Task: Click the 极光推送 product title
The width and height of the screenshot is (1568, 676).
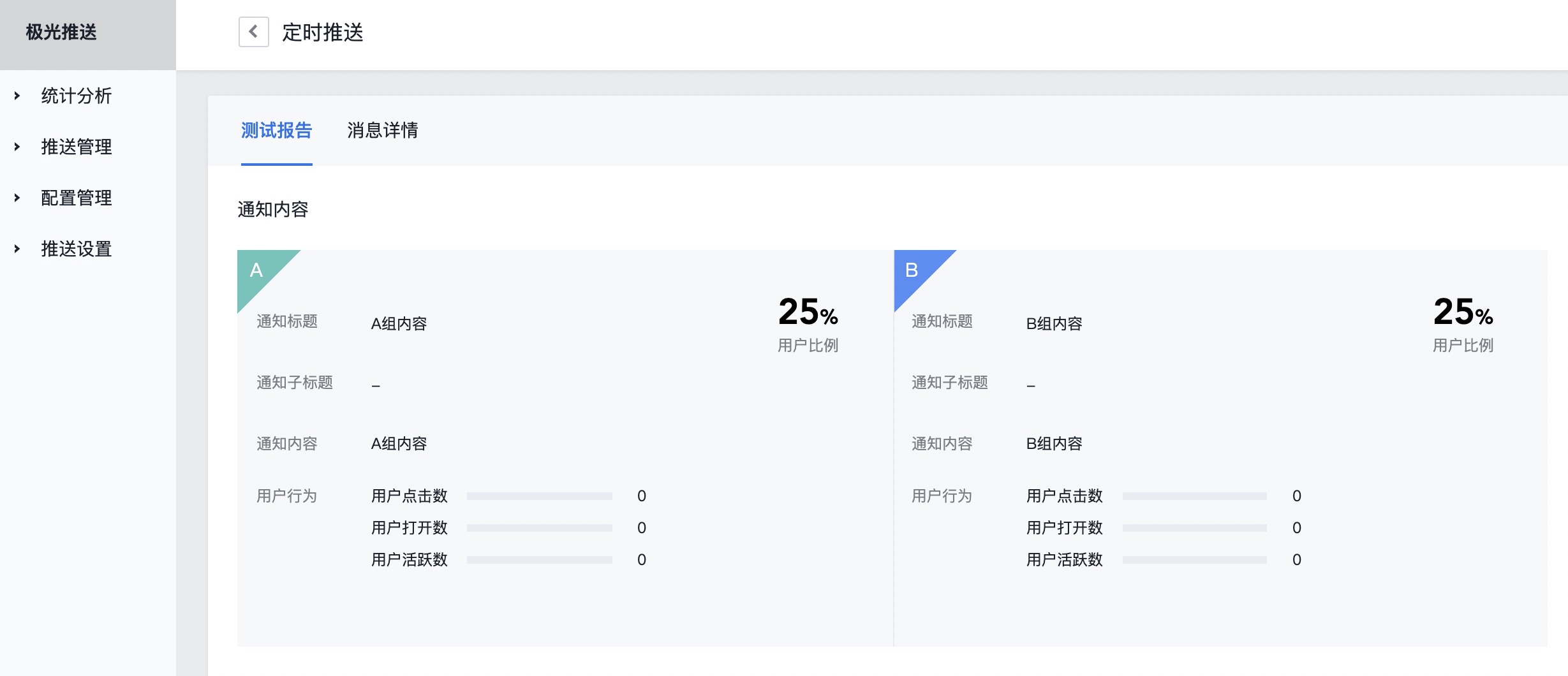Action: tap(61, 32)
